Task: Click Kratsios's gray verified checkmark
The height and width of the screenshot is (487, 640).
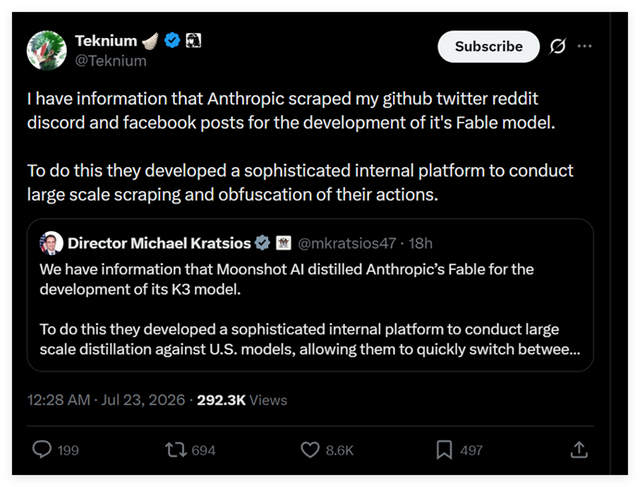Action: (x=262, y=243)
